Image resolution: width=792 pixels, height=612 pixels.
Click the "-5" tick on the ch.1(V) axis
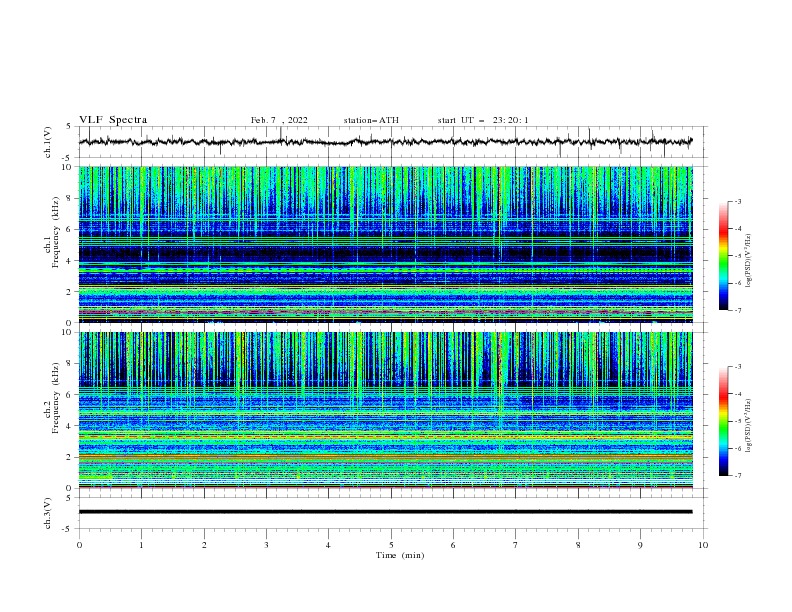click(x=68, y=158)
